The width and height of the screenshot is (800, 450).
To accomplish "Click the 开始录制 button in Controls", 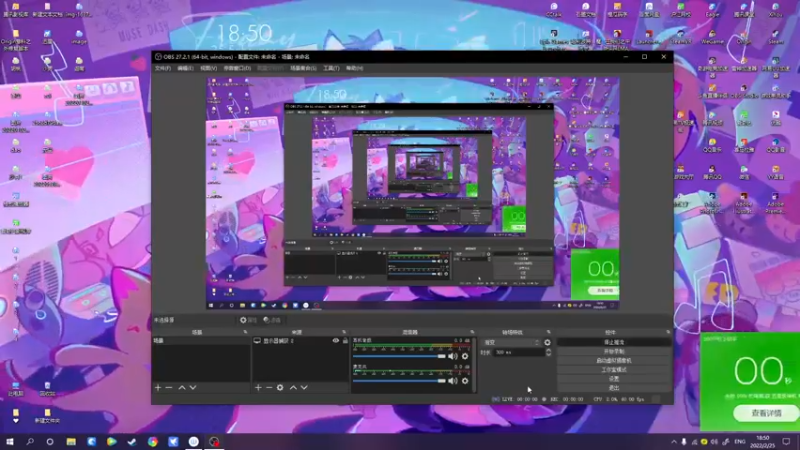I will coord(614,352).
